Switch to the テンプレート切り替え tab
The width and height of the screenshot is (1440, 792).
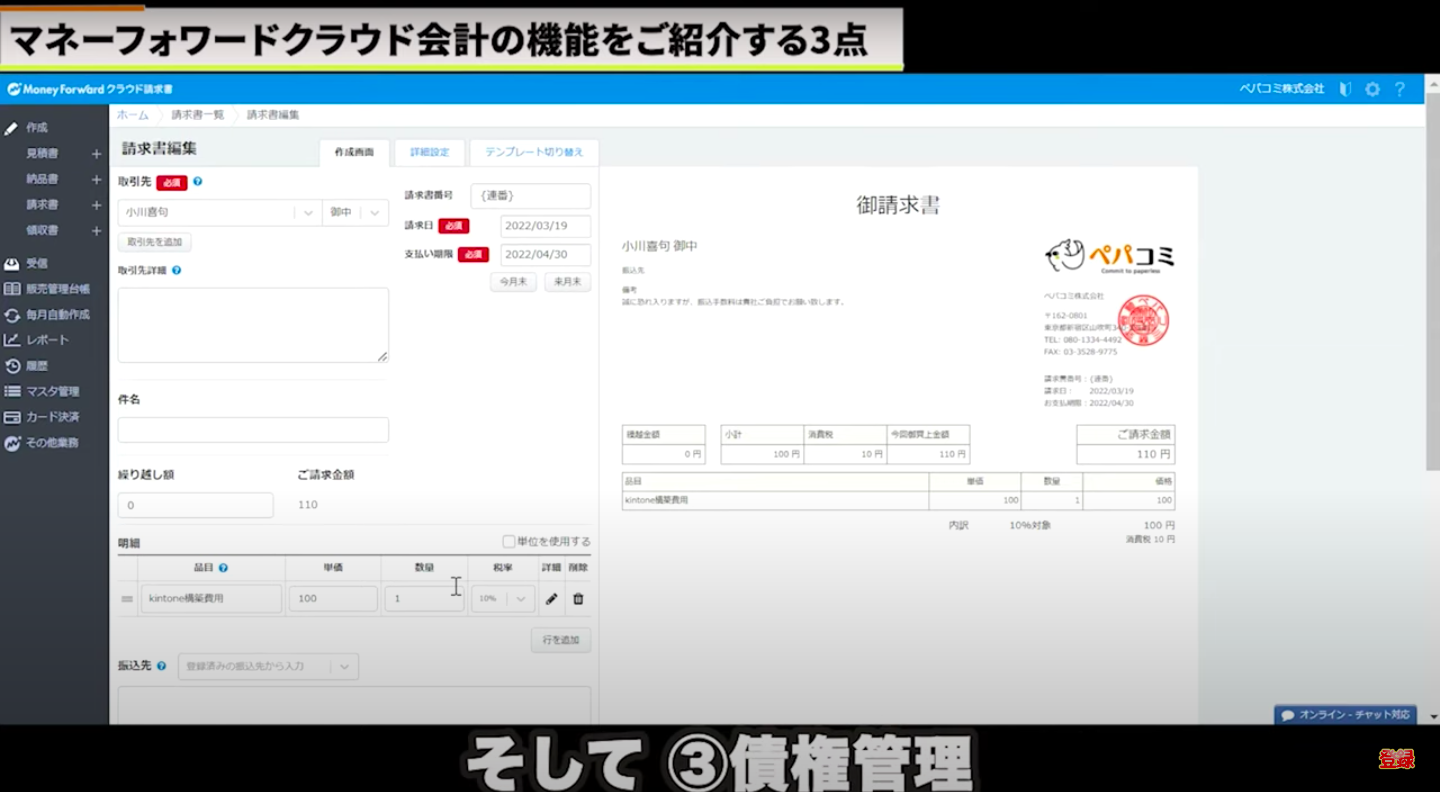pyautogui.click(x=534, y=153)
